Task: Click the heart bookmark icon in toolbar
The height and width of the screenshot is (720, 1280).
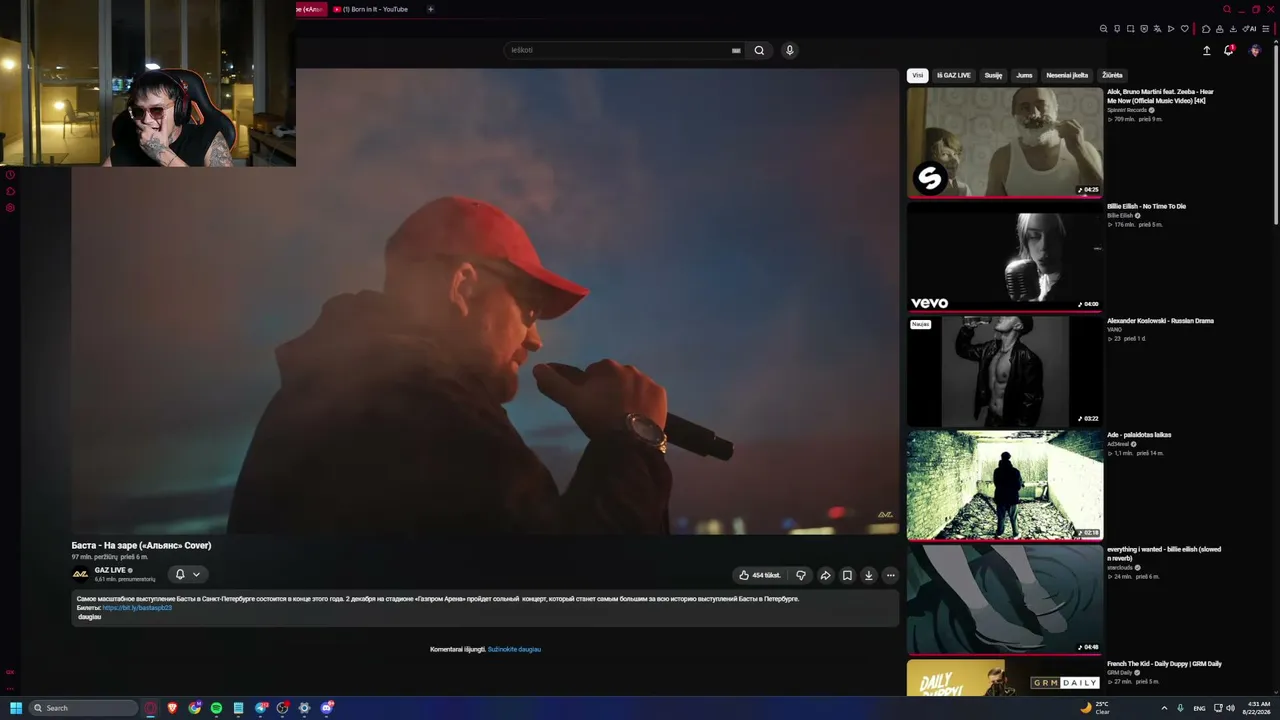Action: point(1185,29)
